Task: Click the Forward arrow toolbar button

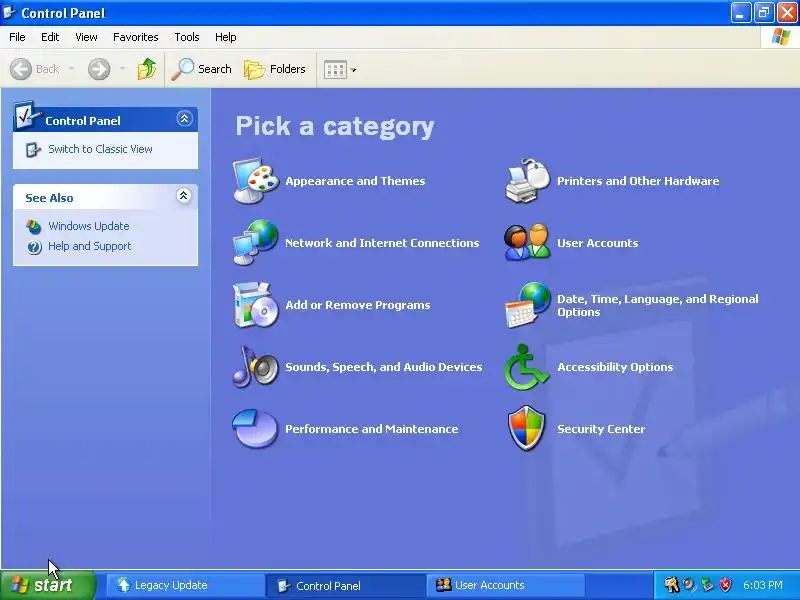Action: coord(99,69)
